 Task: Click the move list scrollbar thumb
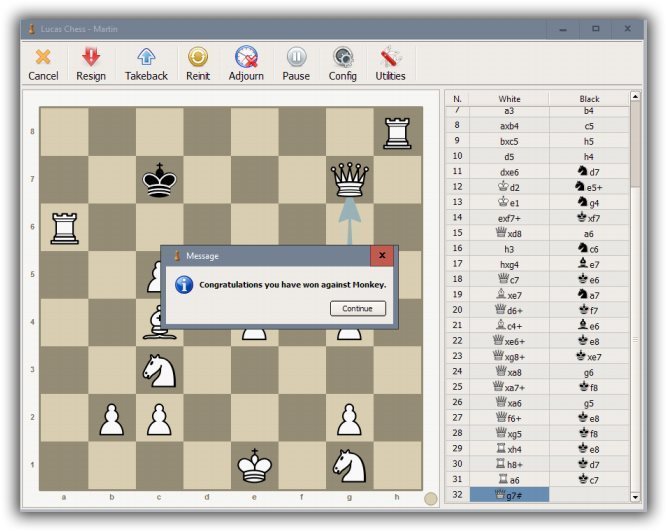(x=635, y=144)
